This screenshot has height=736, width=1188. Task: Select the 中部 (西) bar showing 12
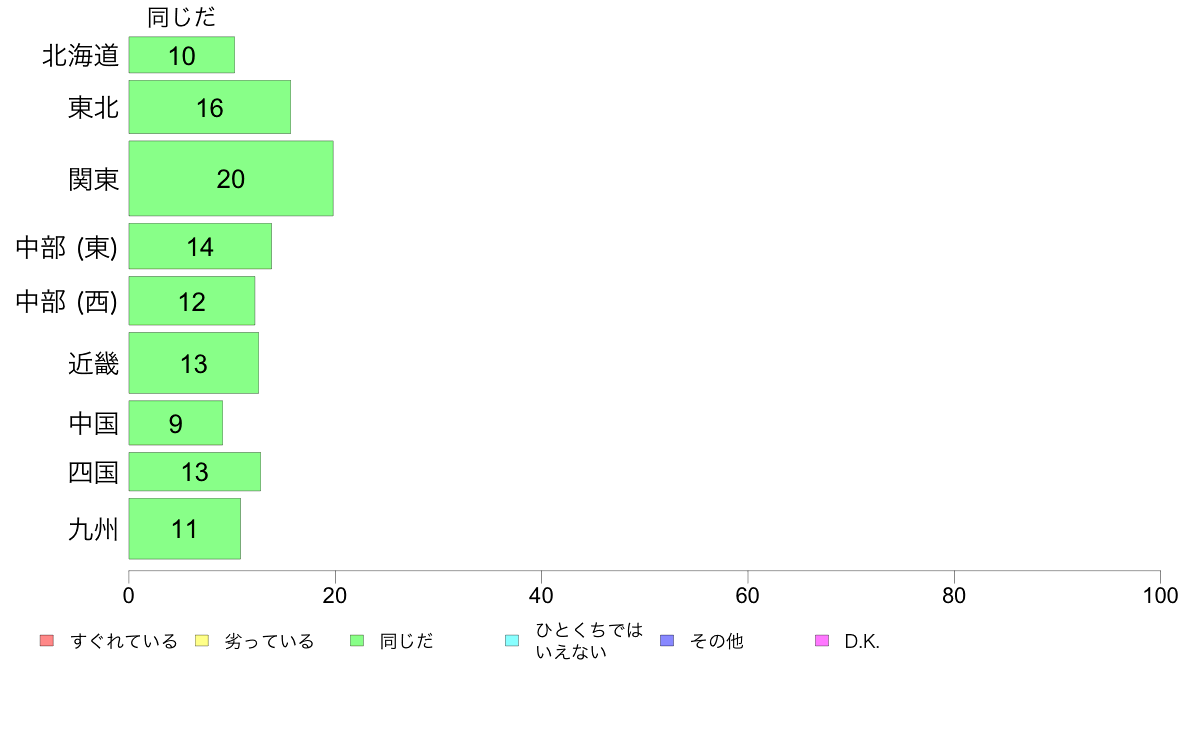pyautogui.click(x=192, y=302)
